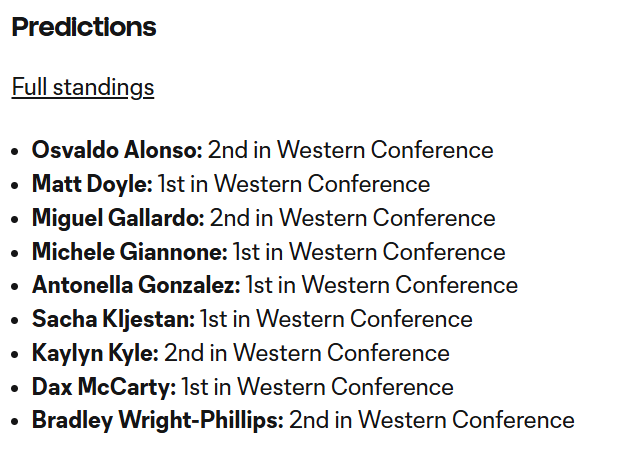622x453 pixels.
Task: Click Michele Giannone's 1st in Western Conference prediction
Action: click(370, 252)
